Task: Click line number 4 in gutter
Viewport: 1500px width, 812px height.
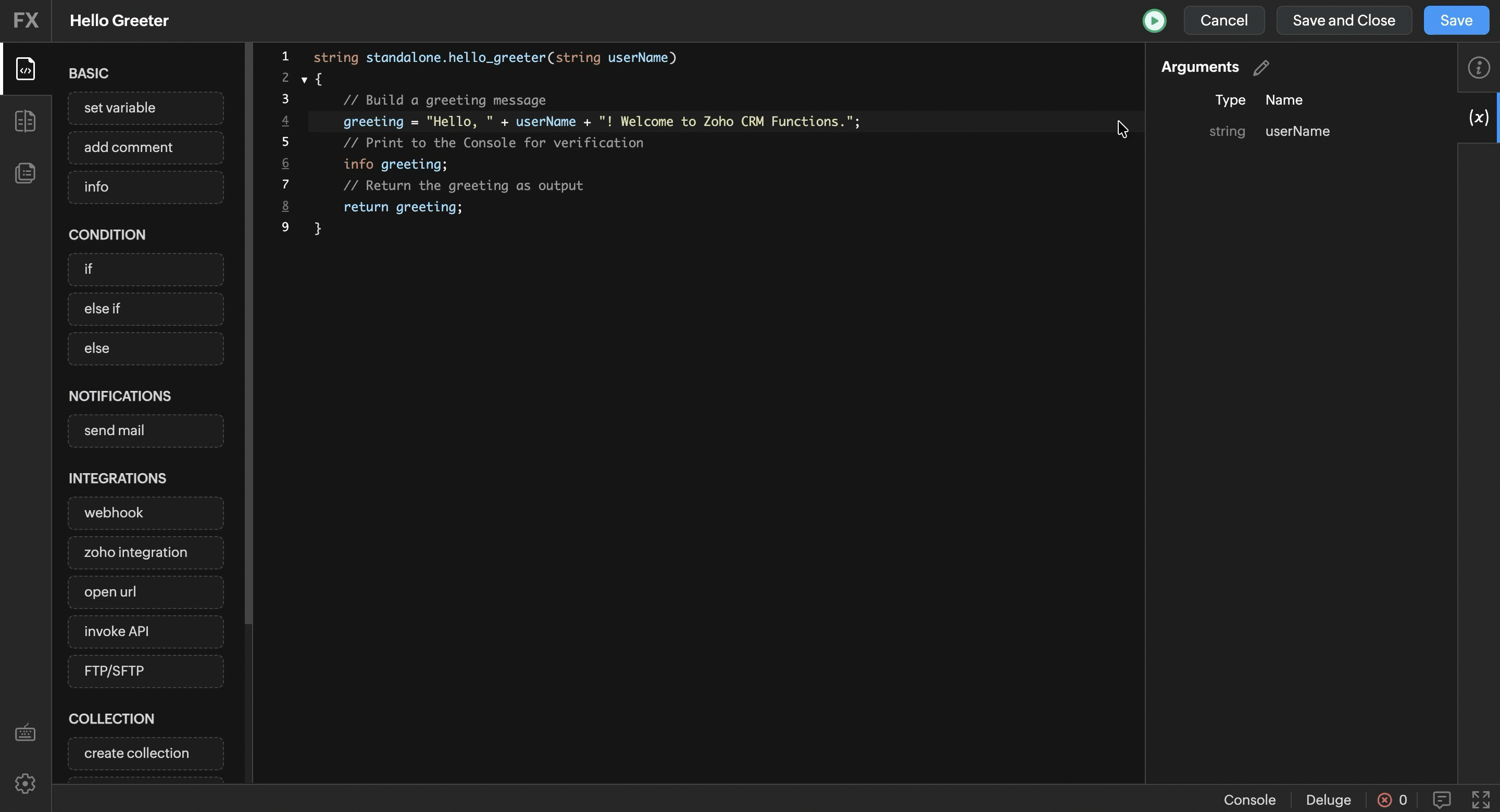Action: click(x=285, y=120)
